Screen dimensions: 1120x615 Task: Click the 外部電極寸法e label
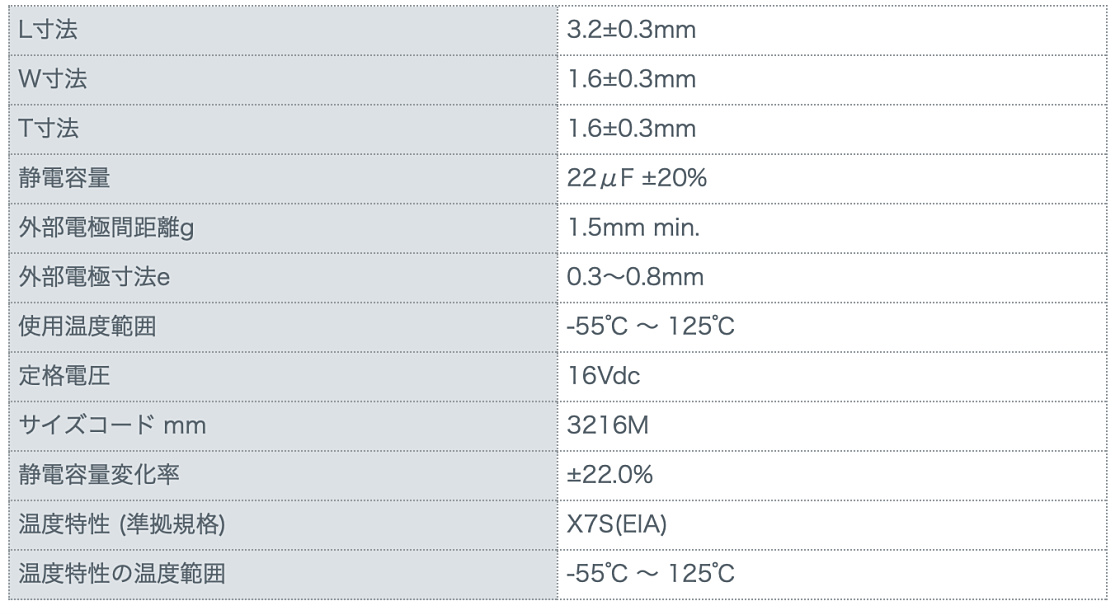[x=95, y=277]
